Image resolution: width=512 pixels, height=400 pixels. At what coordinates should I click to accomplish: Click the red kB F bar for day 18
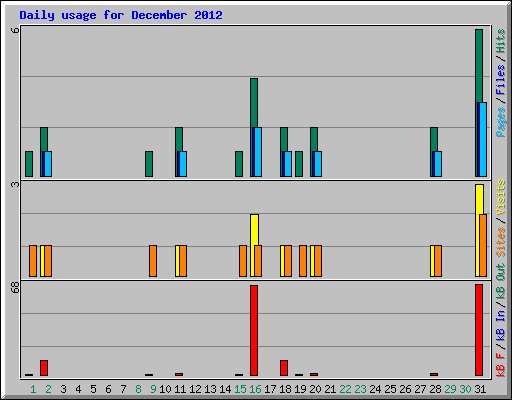(284, 368)
